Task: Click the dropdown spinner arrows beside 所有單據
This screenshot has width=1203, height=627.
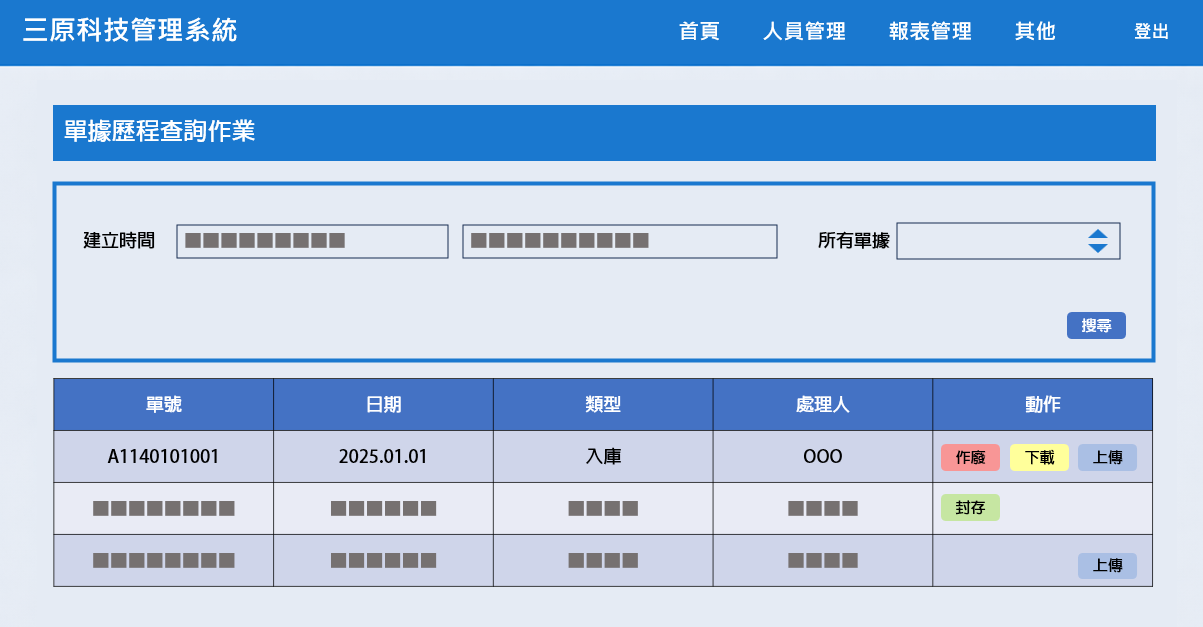Action: (1098, 240)
